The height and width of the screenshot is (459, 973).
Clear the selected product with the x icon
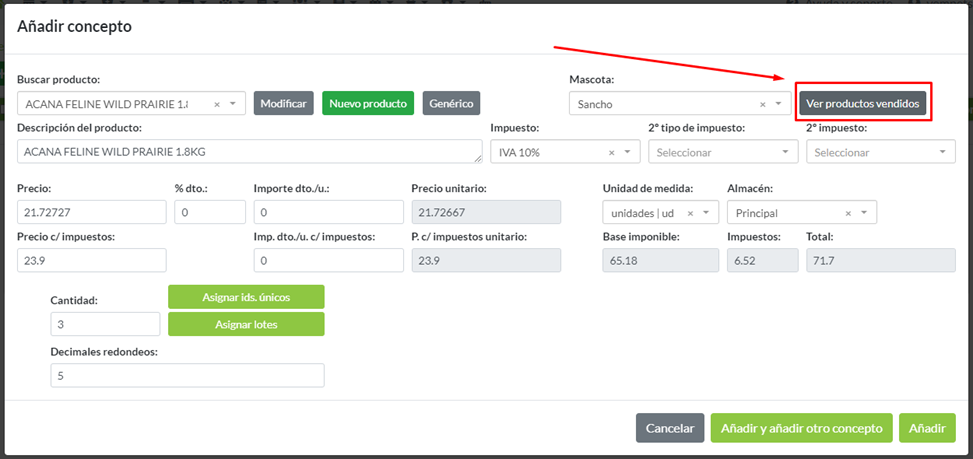point(216,104)
